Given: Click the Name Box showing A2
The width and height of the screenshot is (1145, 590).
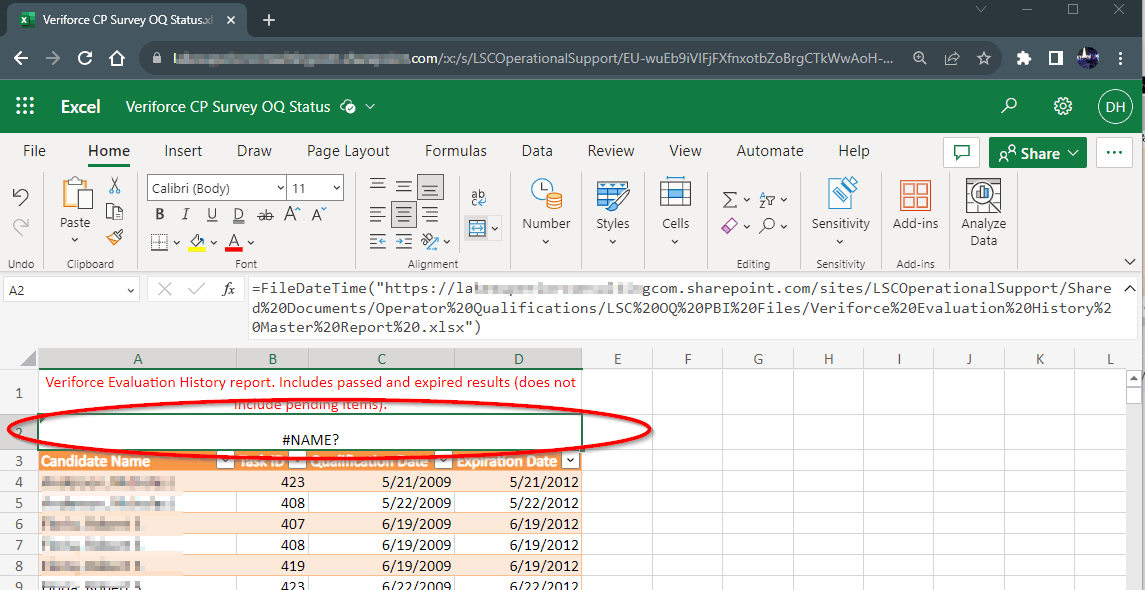Looking at the screenshot, I should (62, 290).
